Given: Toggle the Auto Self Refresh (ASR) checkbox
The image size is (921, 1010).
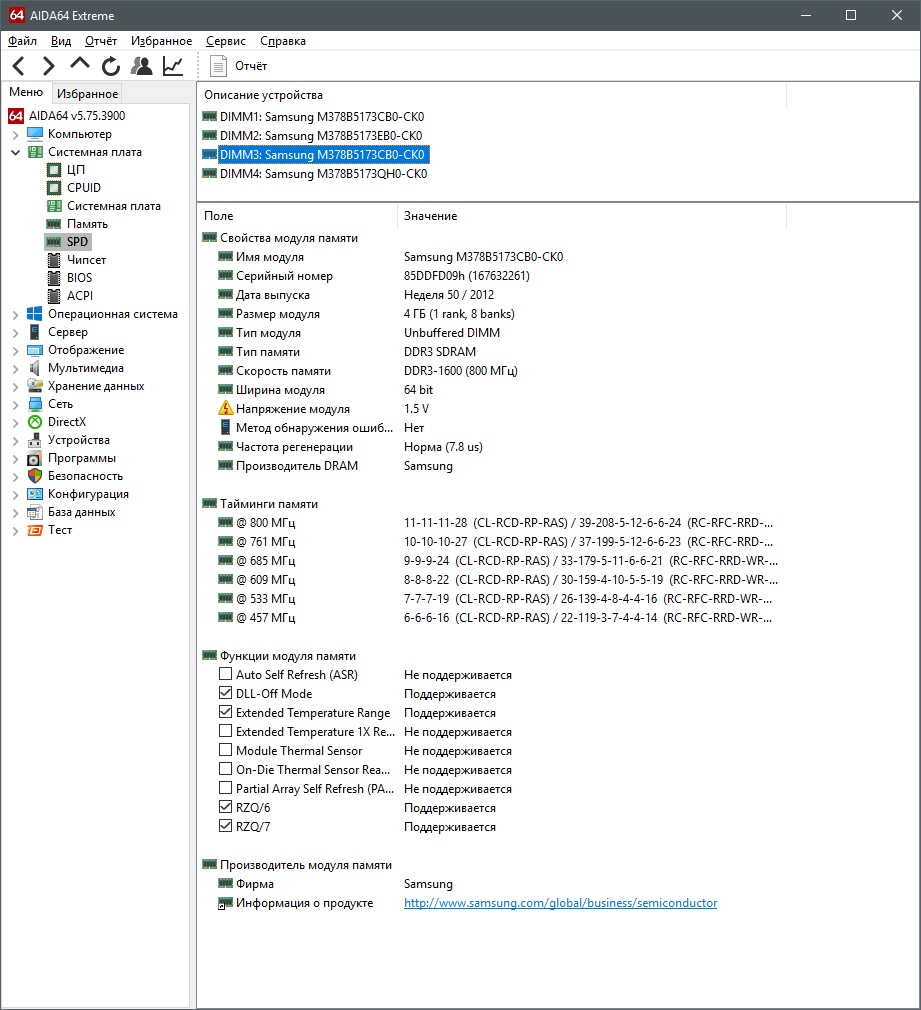Looking at the screenshot, I should (x=225, y=675).
